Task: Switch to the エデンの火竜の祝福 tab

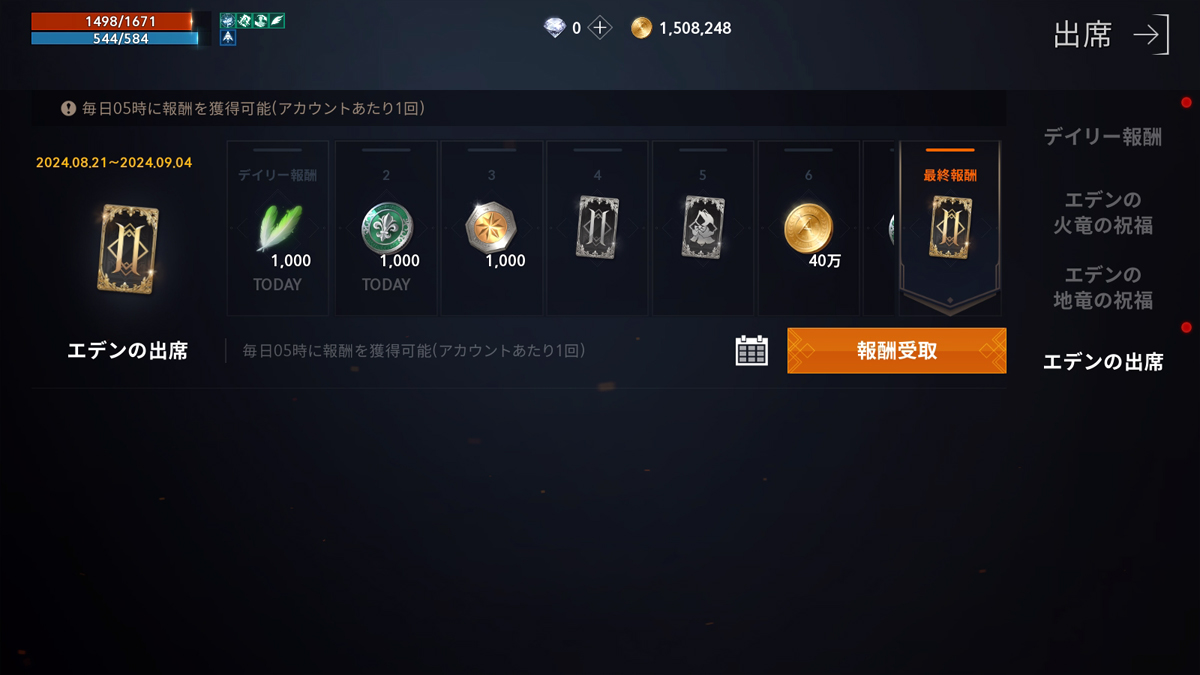Action: 1103,212
